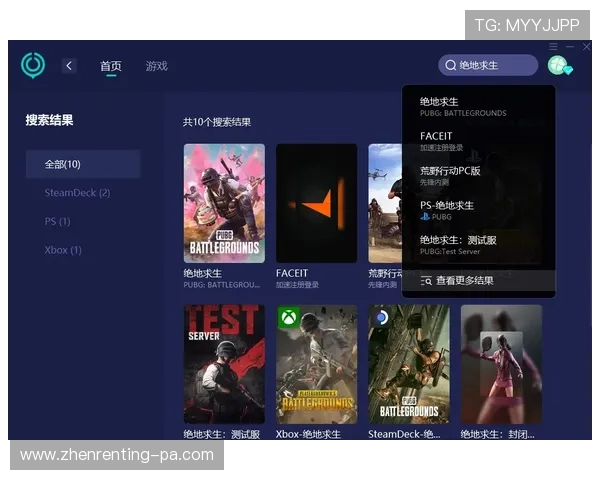Click the Steam badge on SteamDeck cover
Image resolution: width=600 pixels, height=480 pixels.
[x=381, y=317]
